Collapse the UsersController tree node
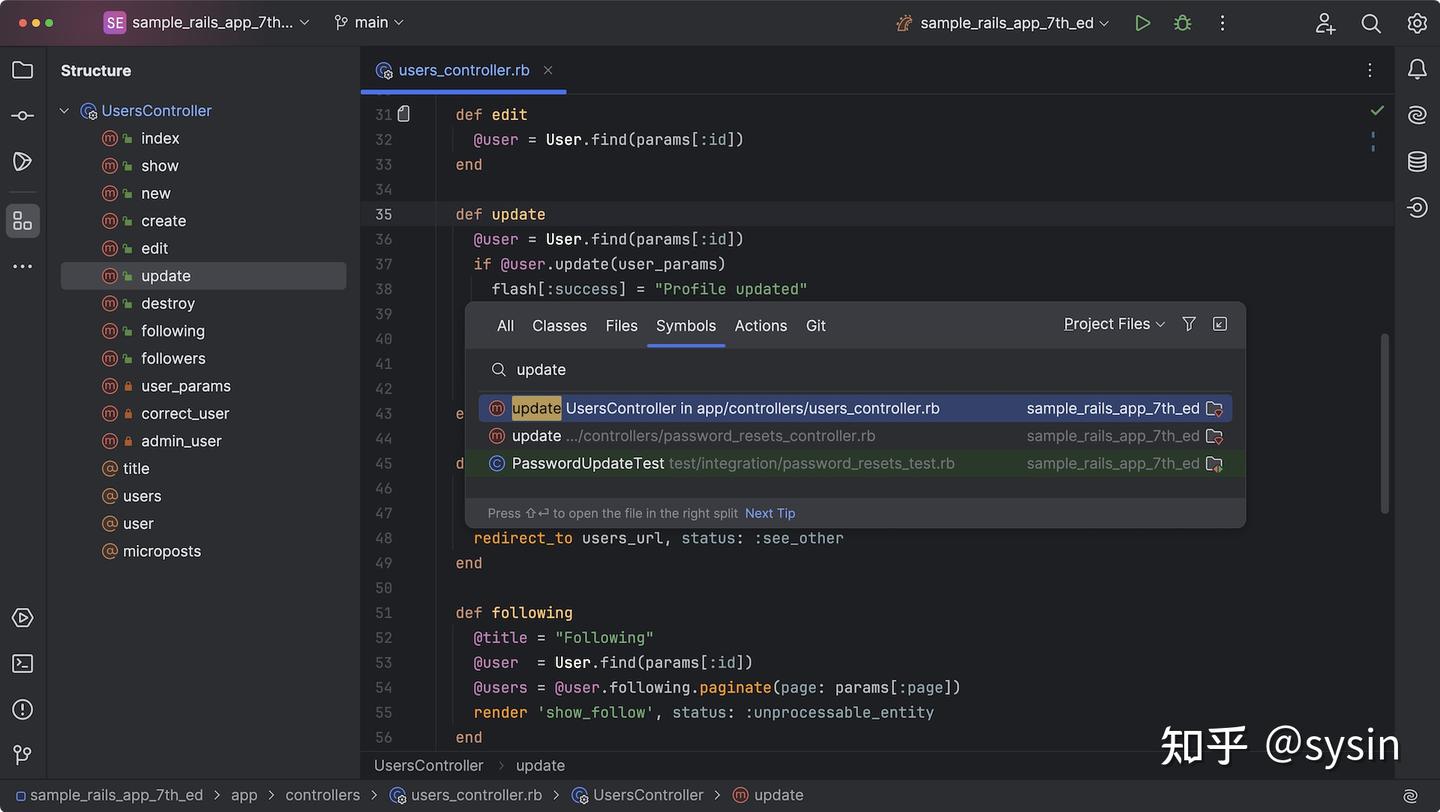This screenshot has height=812, width=1440. pyautogui.click(x=65, y=111)
